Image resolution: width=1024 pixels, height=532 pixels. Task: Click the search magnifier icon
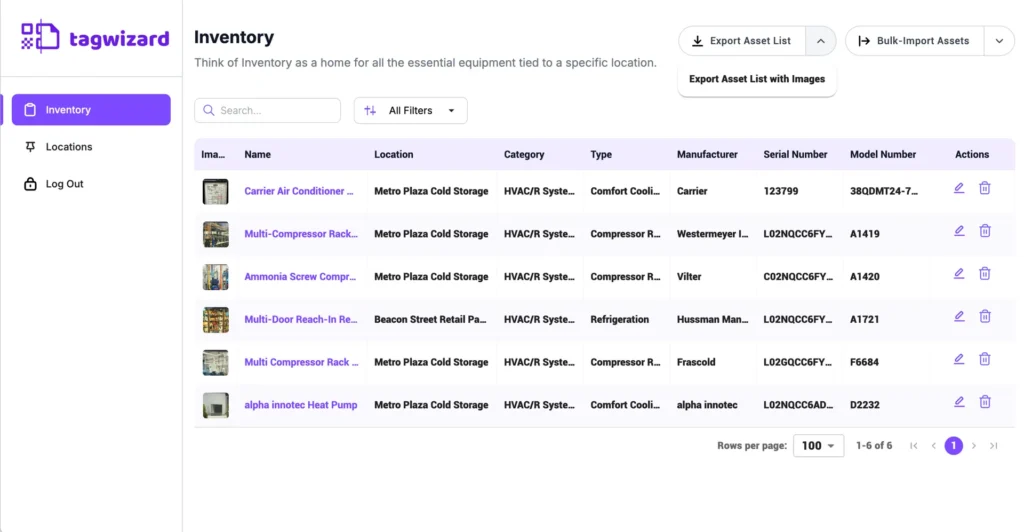(208, 110)
